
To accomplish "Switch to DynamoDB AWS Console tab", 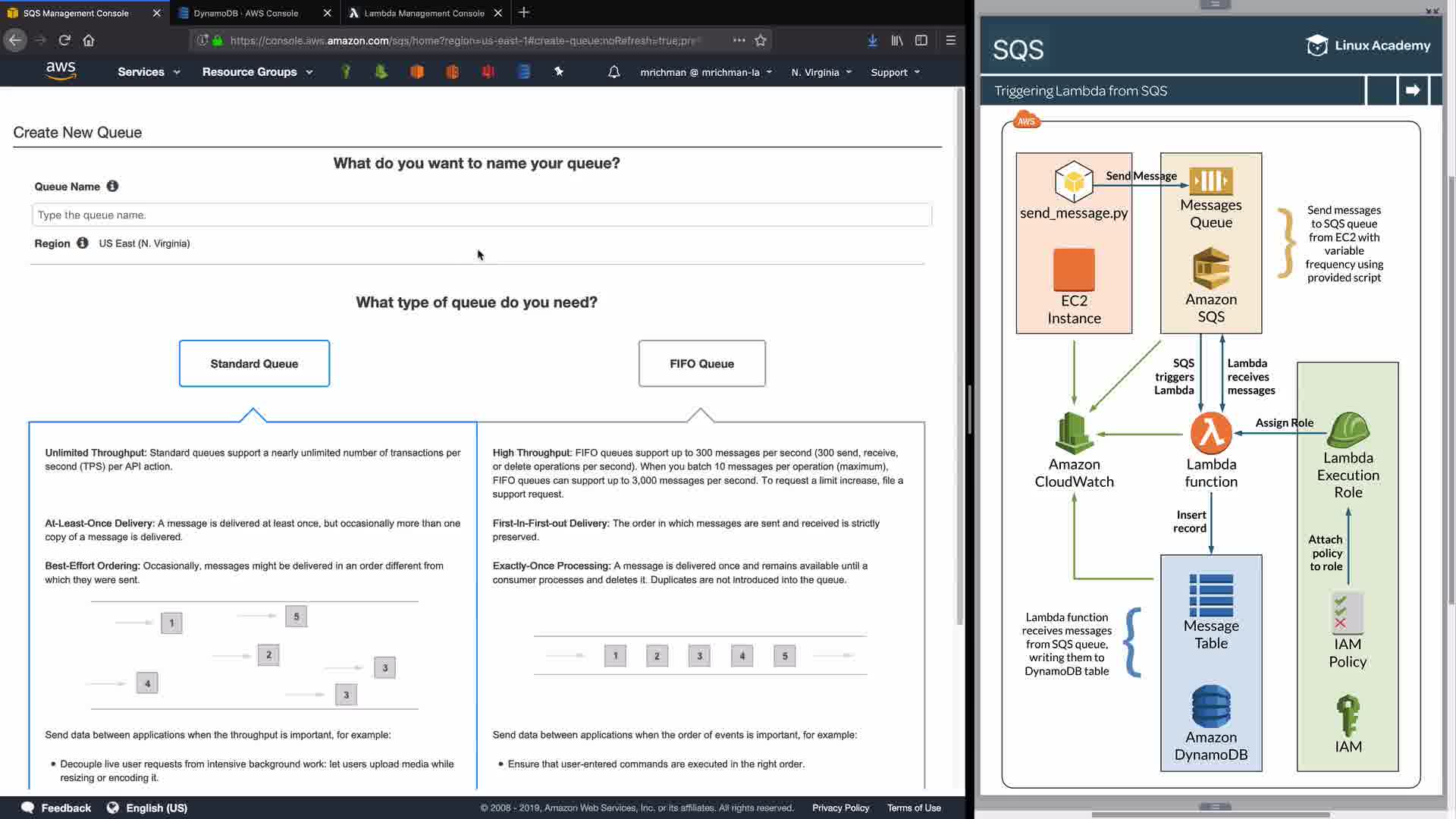I will pyautogui.click(x=246, y=13).
